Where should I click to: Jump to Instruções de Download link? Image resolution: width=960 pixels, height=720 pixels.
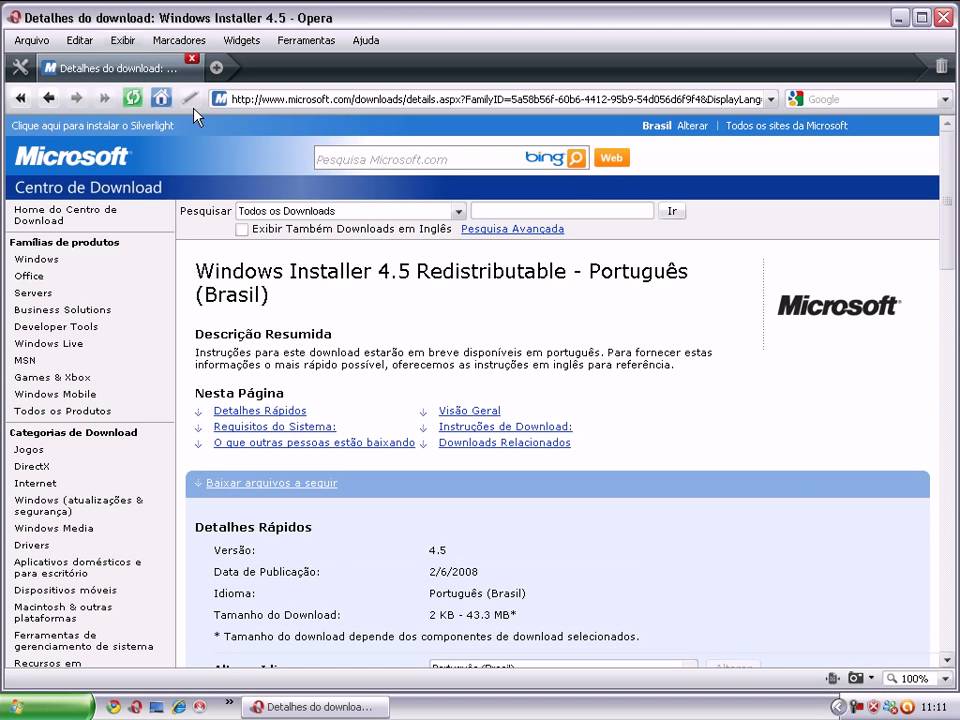[x=505, y=427]
